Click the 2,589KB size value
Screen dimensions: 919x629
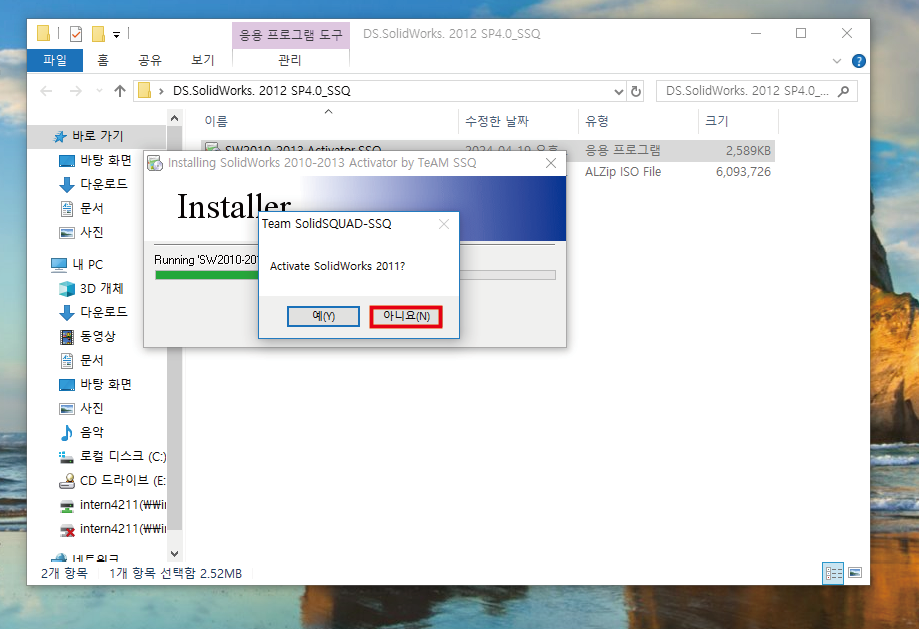pyautogui.click(x=748, y=151)
